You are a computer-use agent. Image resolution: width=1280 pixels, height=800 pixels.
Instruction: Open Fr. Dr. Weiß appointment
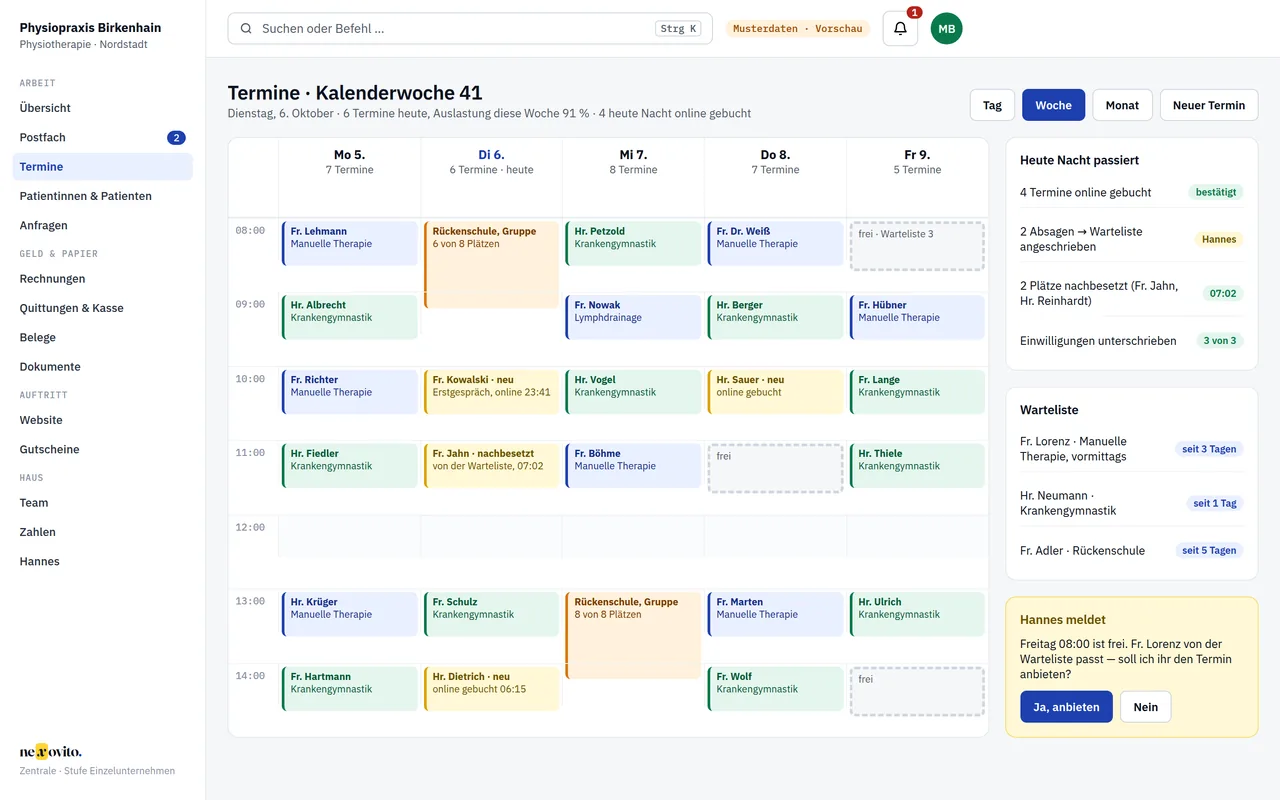coord(775,244)
